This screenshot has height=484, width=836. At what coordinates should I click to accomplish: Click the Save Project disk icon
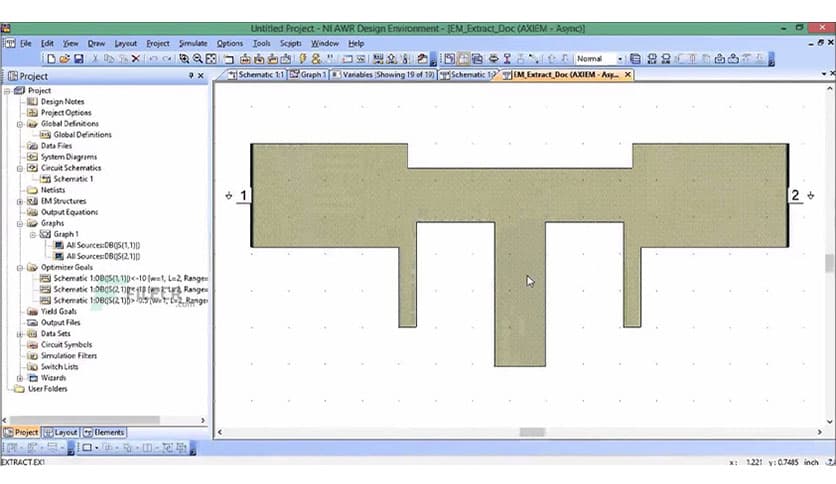(x=78, y=59)
